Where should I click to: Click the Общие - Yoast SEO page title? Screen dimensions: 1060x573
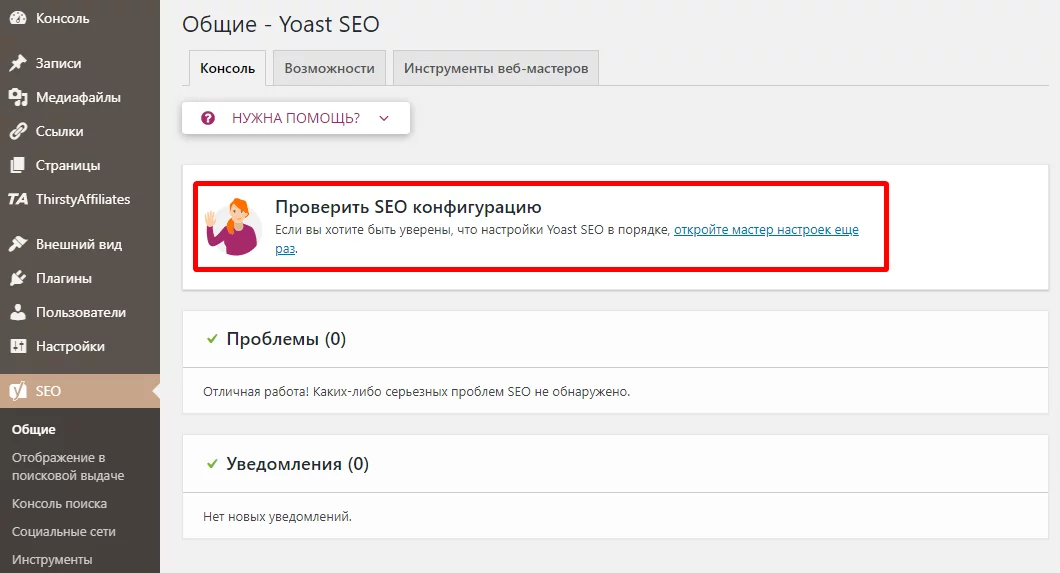[x=281, y=24]
